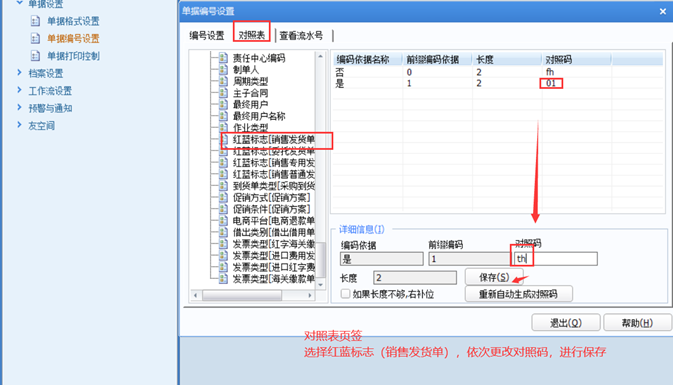Click the 编码依据名称 column header
Image resolution: width=673 pixels, height=385 pixels.
(x=367, y=59)
